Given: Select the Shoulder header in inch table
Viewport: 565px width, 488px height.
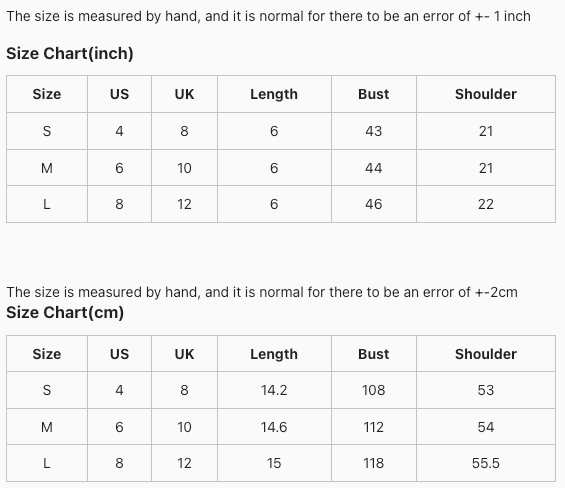Looking at the screenshot, I should coord(486,94).
